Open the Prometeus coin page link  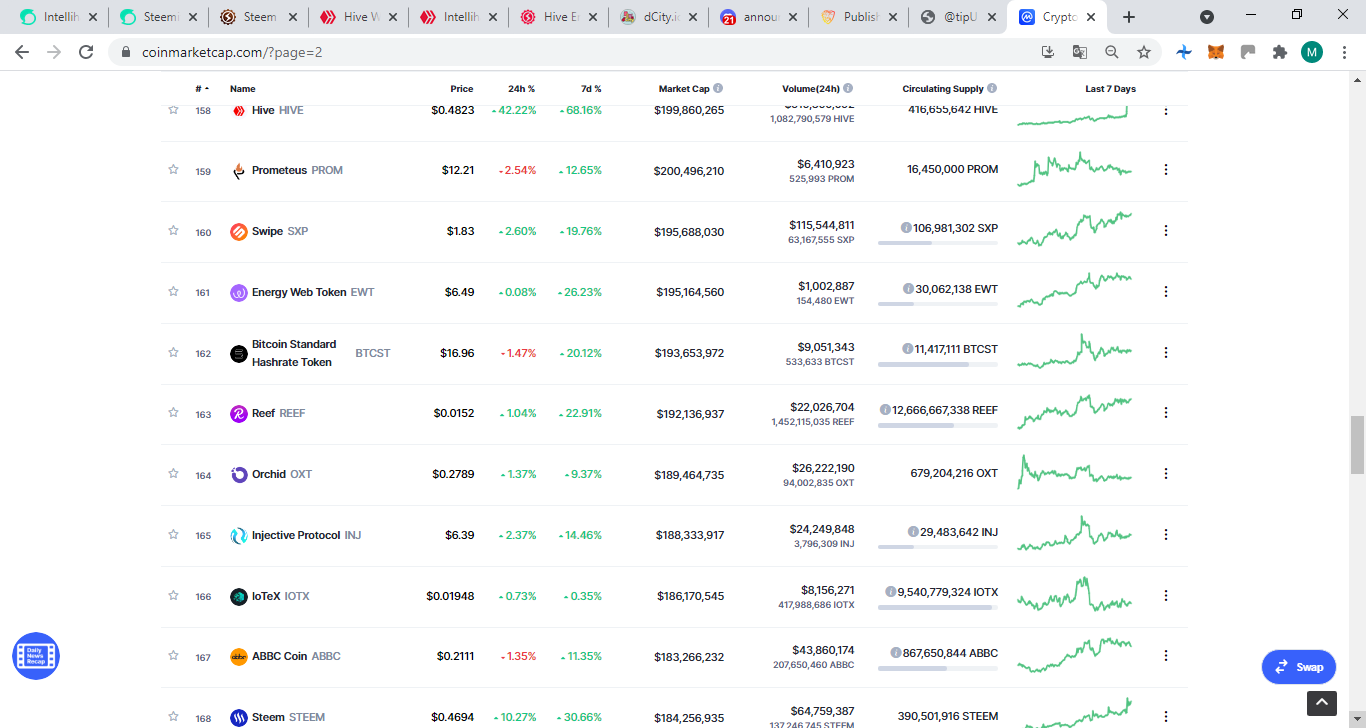tap(297, 171)
